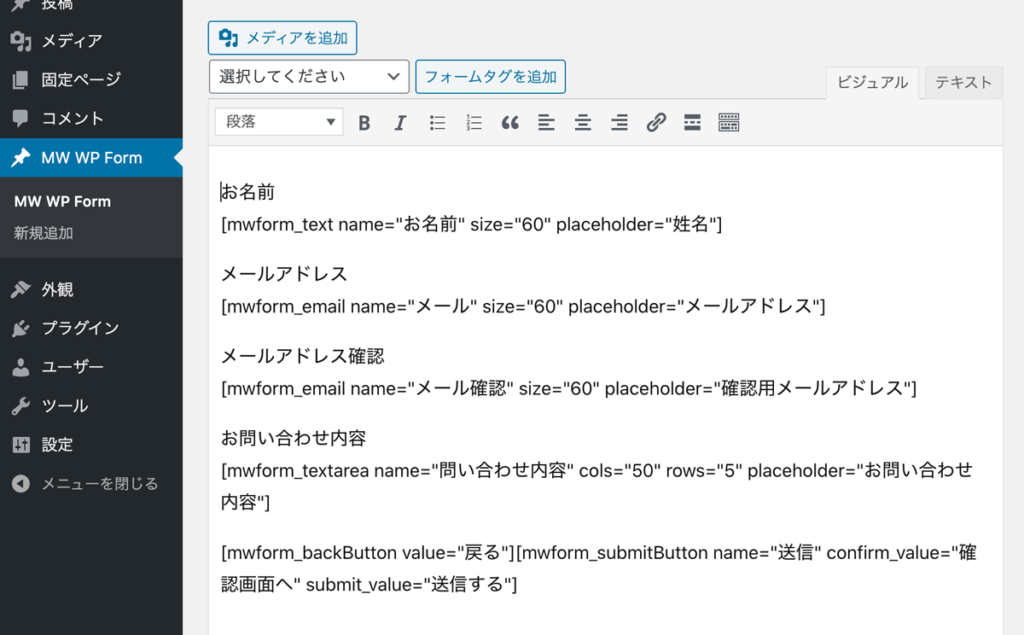Toggle bold formatting in editor toolbar
1024x635 pixels.
(364, 123)
